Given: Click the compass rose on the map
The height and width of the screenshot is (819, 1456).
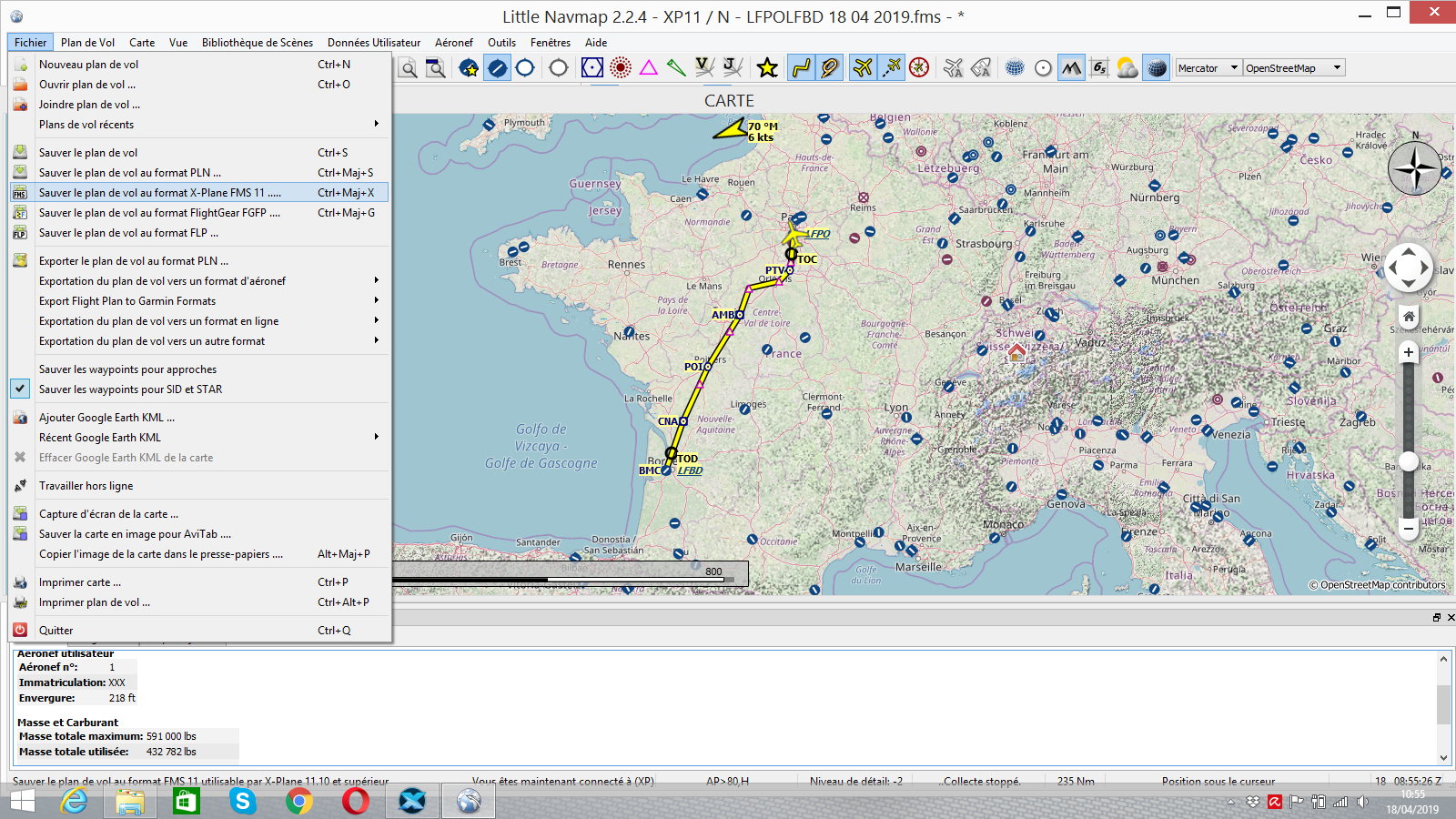Looking at the screenshot, I should 1414,168.
